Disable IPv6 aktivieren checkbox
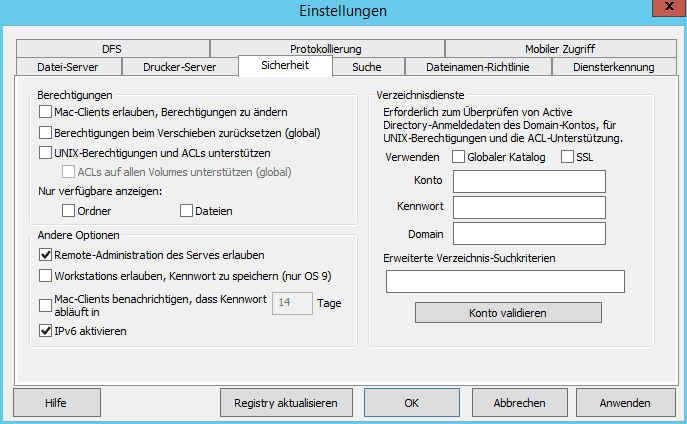The height and width of the screenshot is (424, 687). [x=45, y=331]
